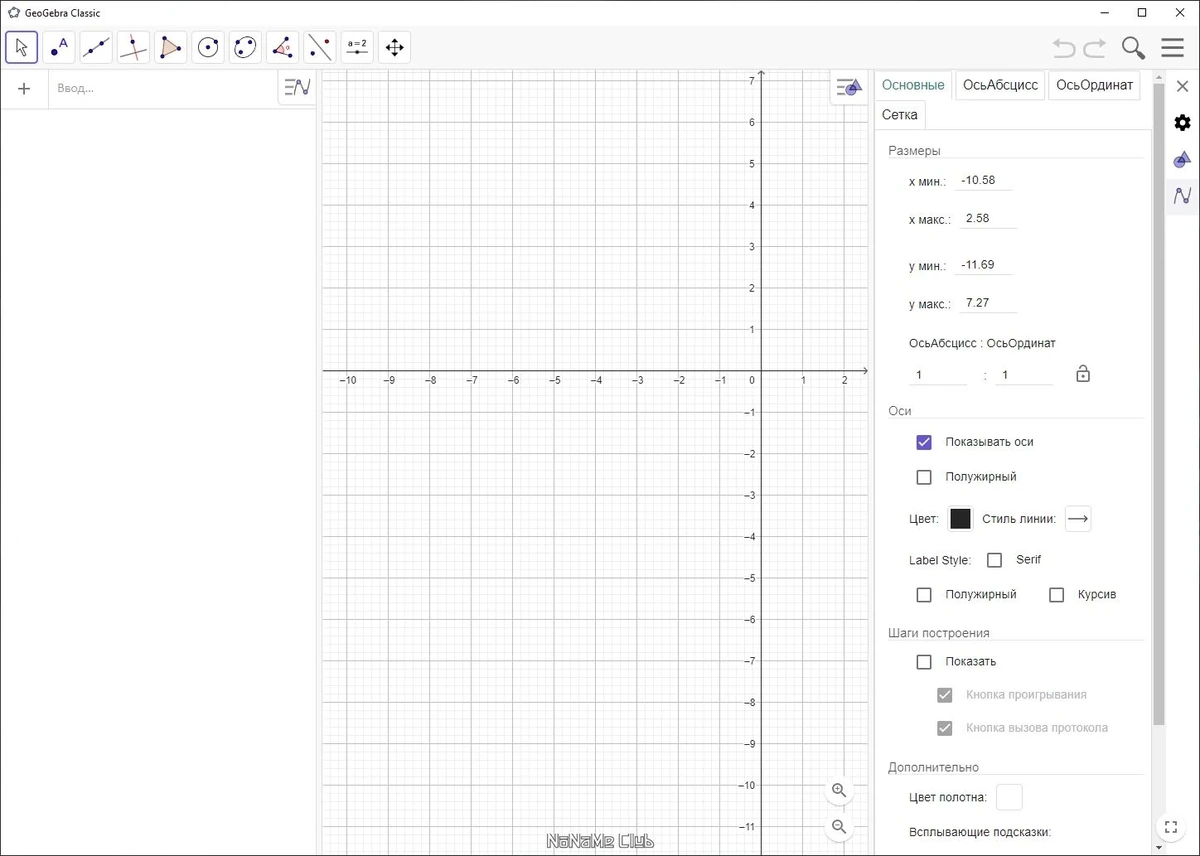Click the y мин. value field

tap(984, 265)
